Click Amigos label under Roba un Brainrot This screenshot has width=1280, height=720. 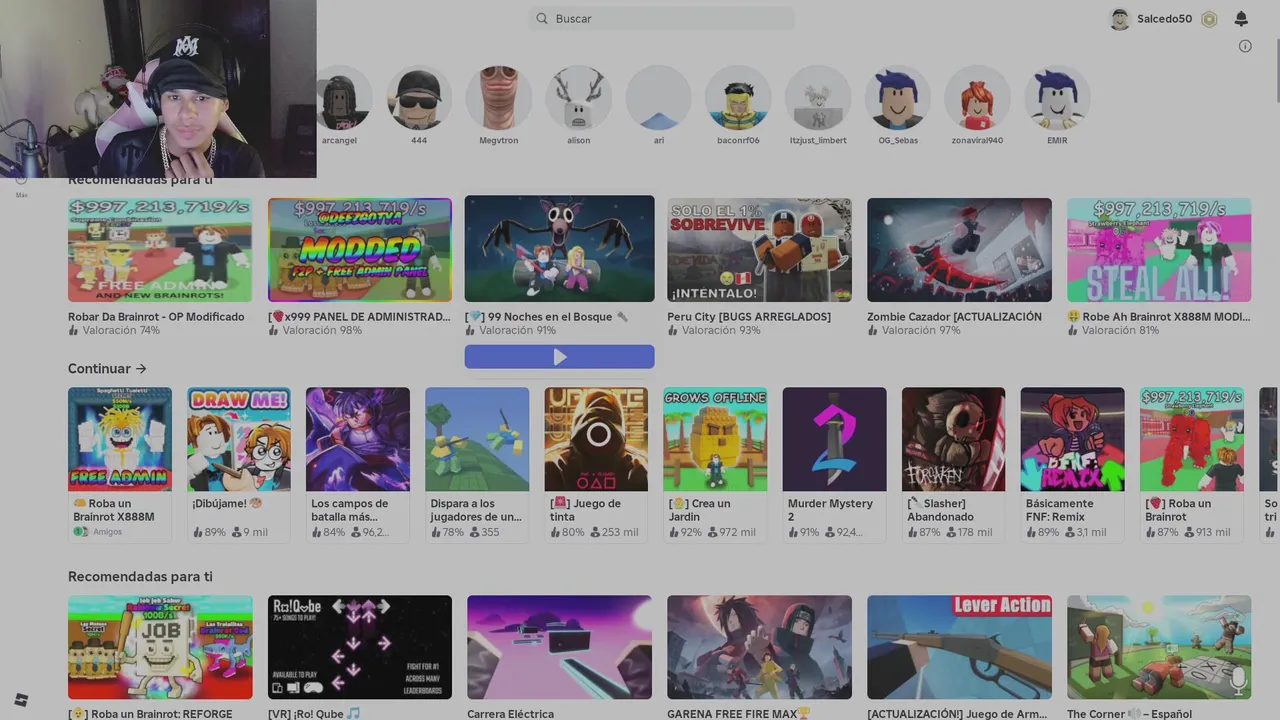coord(107,532)
